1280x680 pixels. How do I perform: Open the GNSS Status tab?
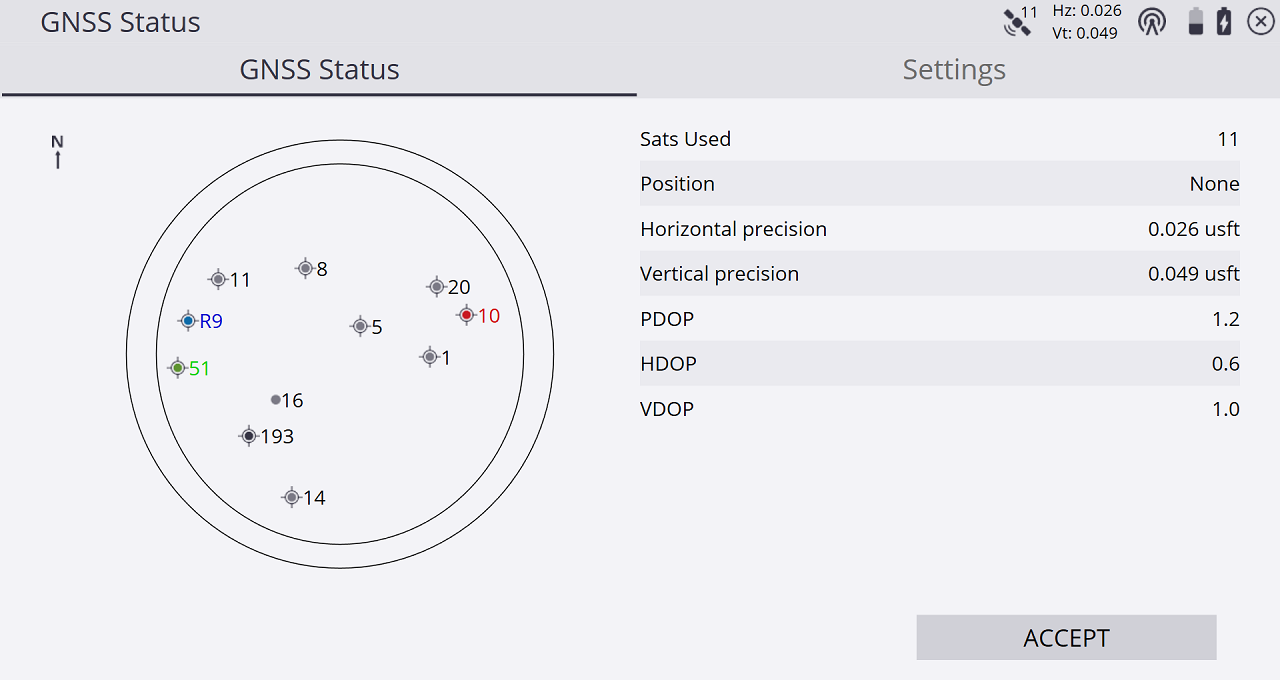click(319, 70)
